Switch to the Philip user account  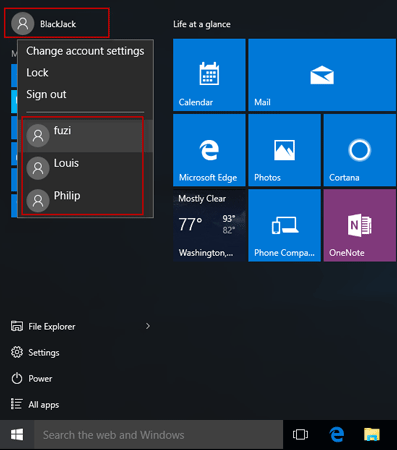pos(86,201)
